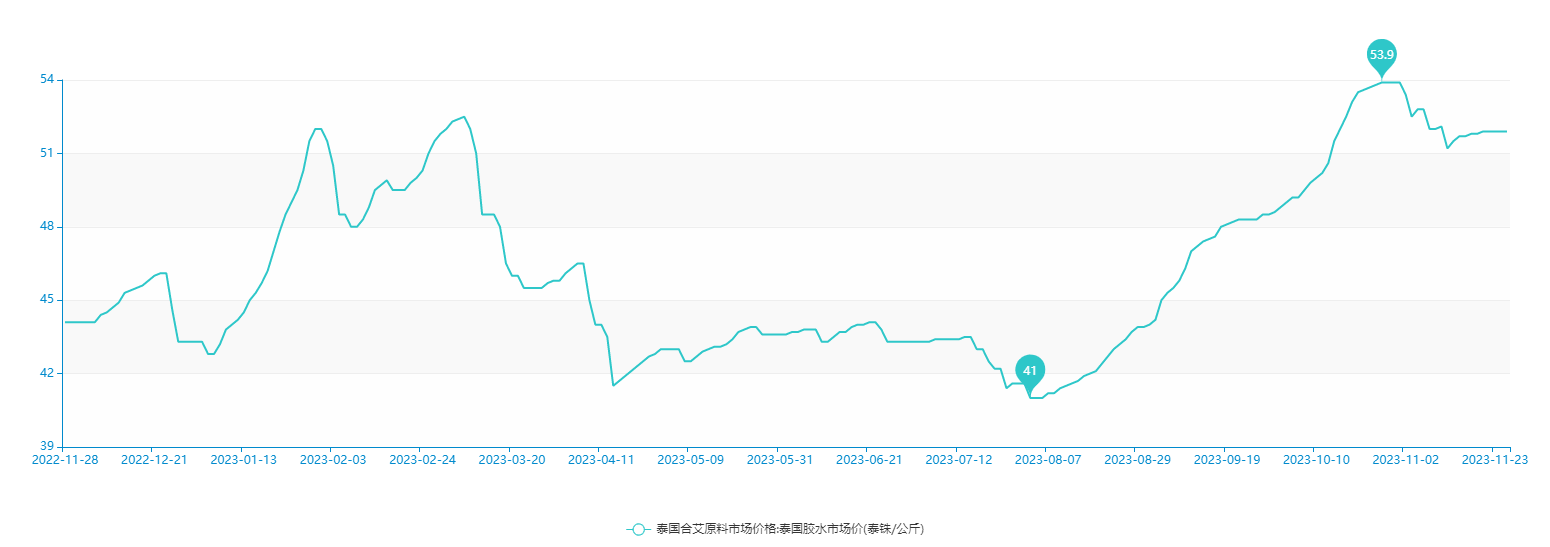
Task: Select the 2023-08-29 axis date label
Action: (1137, 460)
